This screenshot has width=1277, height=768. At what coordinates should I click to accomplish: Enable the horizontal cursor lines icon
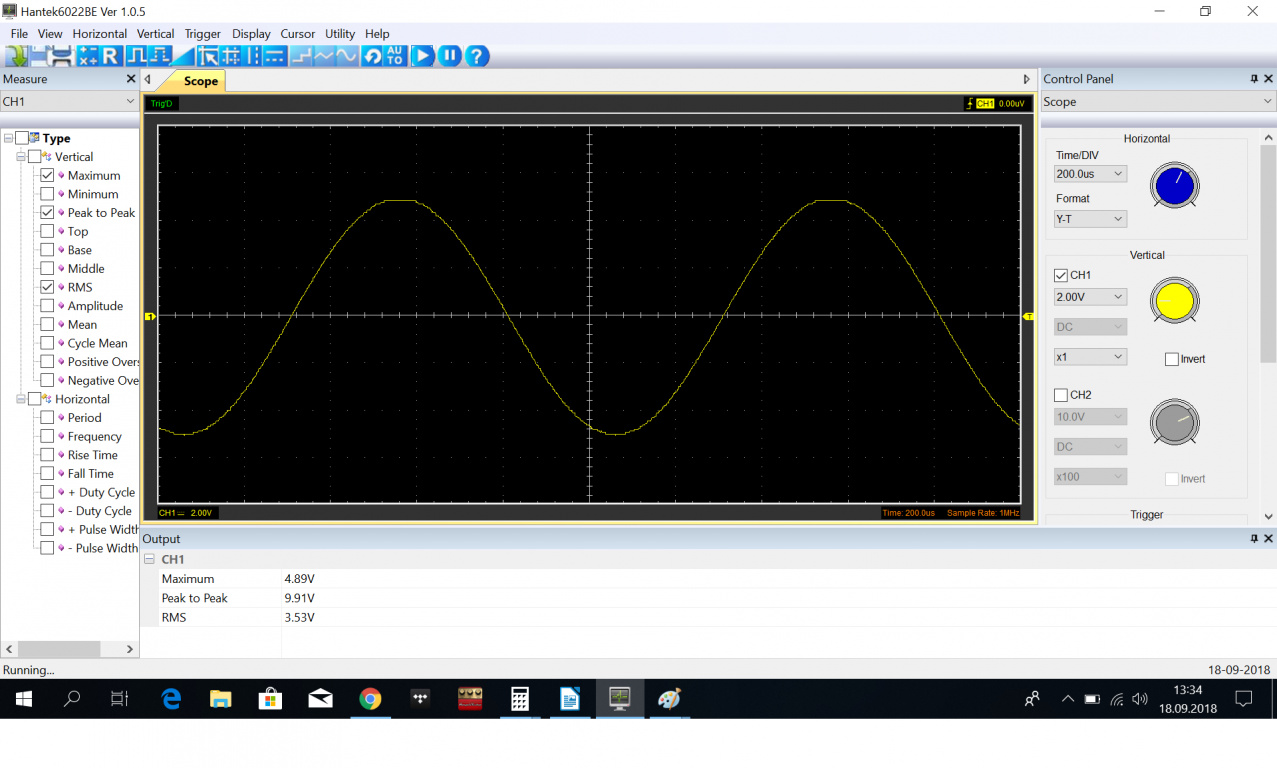(275, 56)
